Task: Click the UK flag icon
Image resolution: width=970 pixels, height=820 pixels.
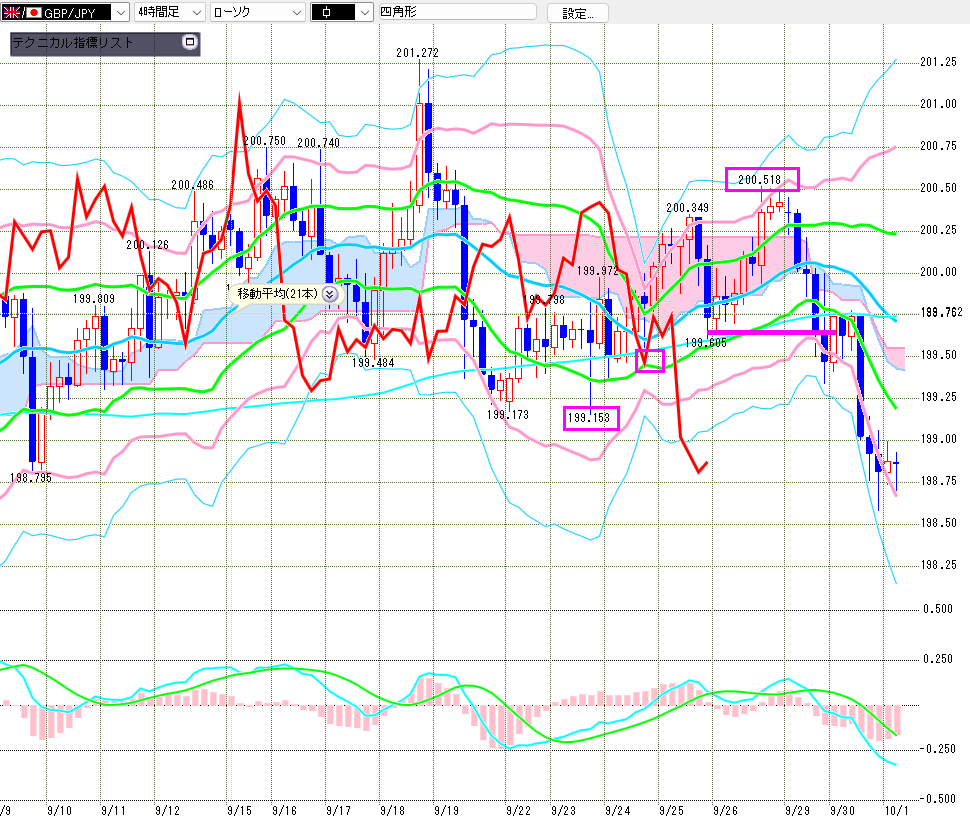Action: tap(12, 12)
